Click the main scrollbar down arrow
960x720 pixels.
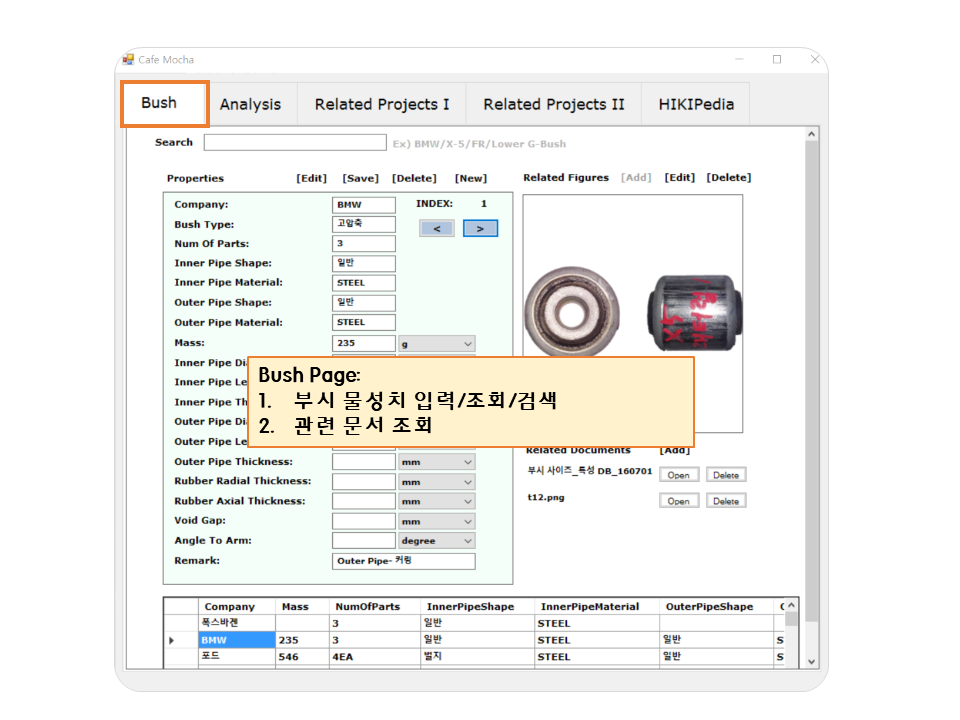pyautogui.click(x=812, y=662)
